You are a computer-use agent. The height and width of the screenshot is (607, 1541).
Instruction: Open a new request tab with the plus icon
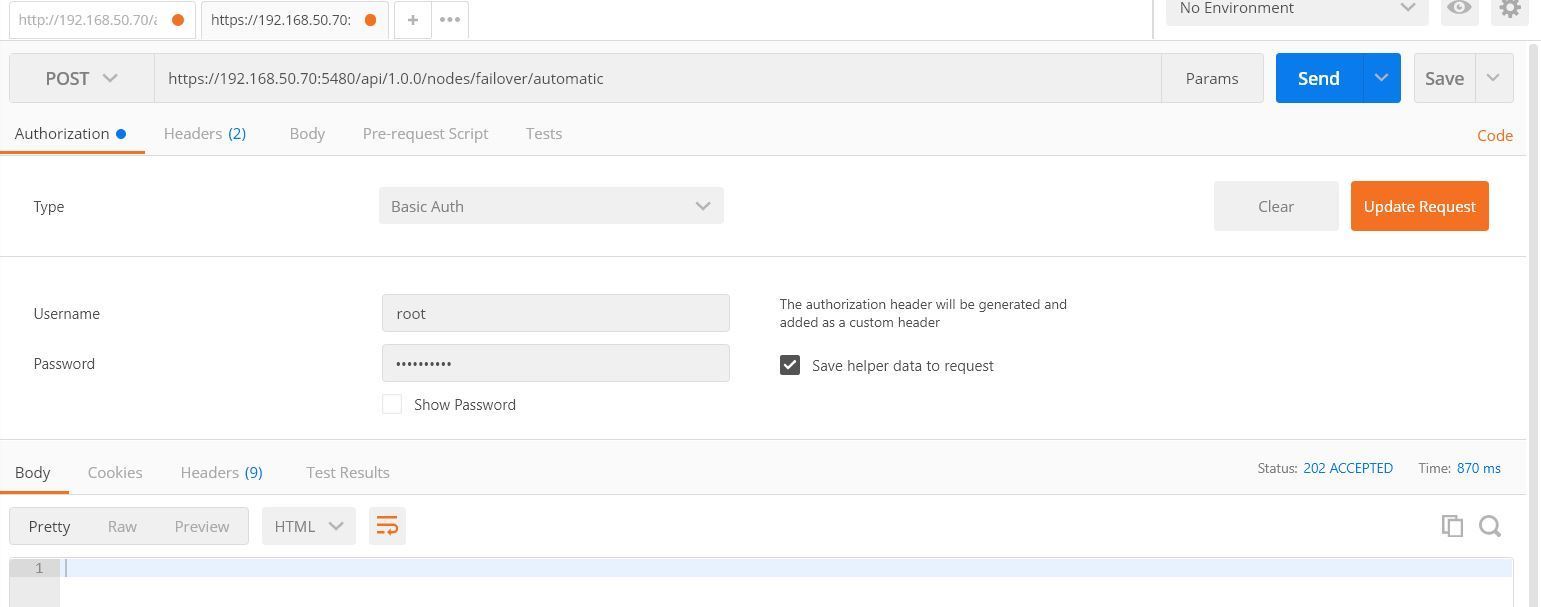coord(412,19)
